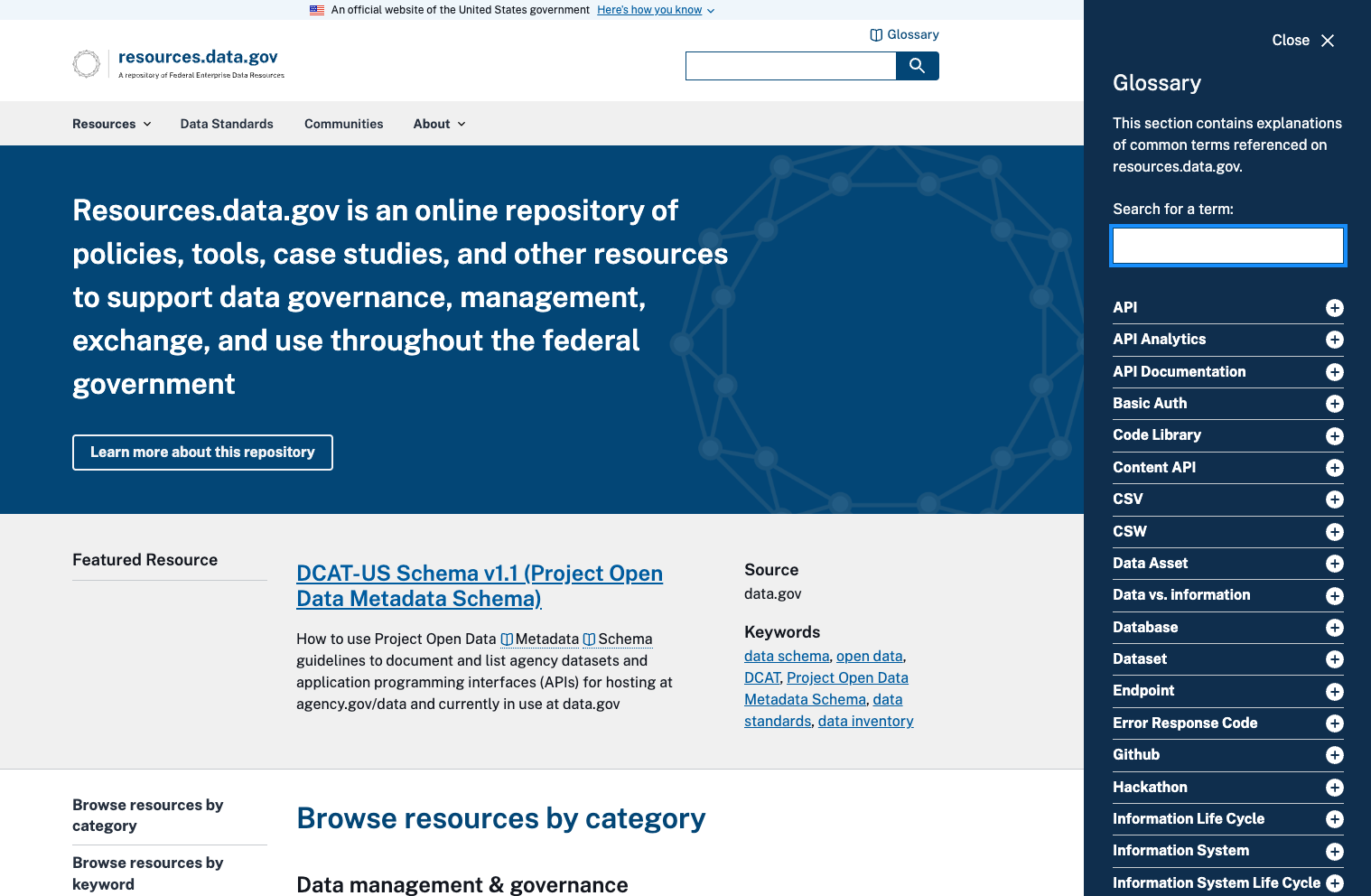The image size is (1371, 896).
Task: Click the resources.data.gov site title
Action: [x=198, y=57]
